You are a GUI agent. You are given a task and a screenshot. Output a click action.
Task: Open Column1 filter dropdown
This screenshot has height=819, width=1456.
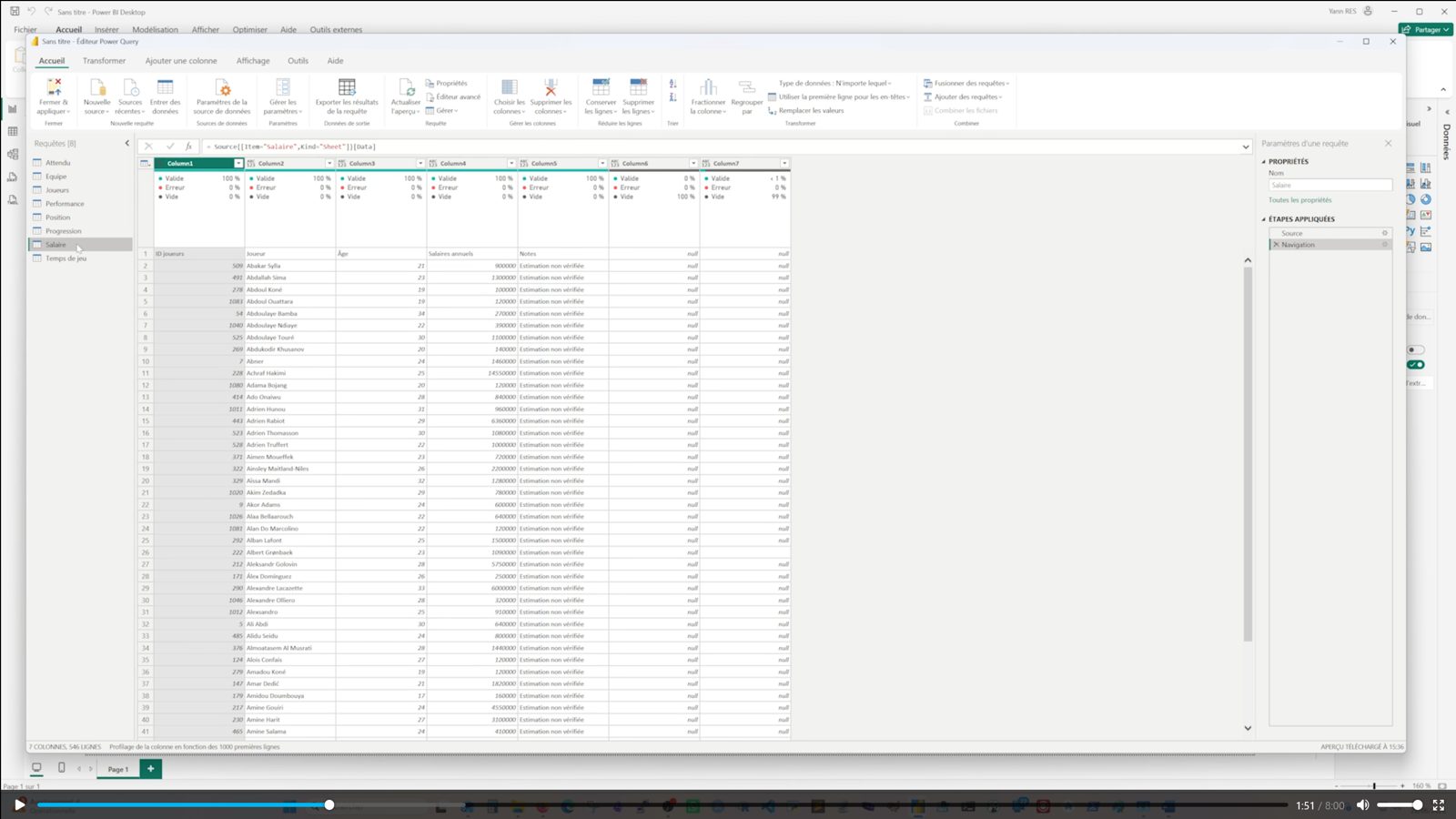click(238, 164)
